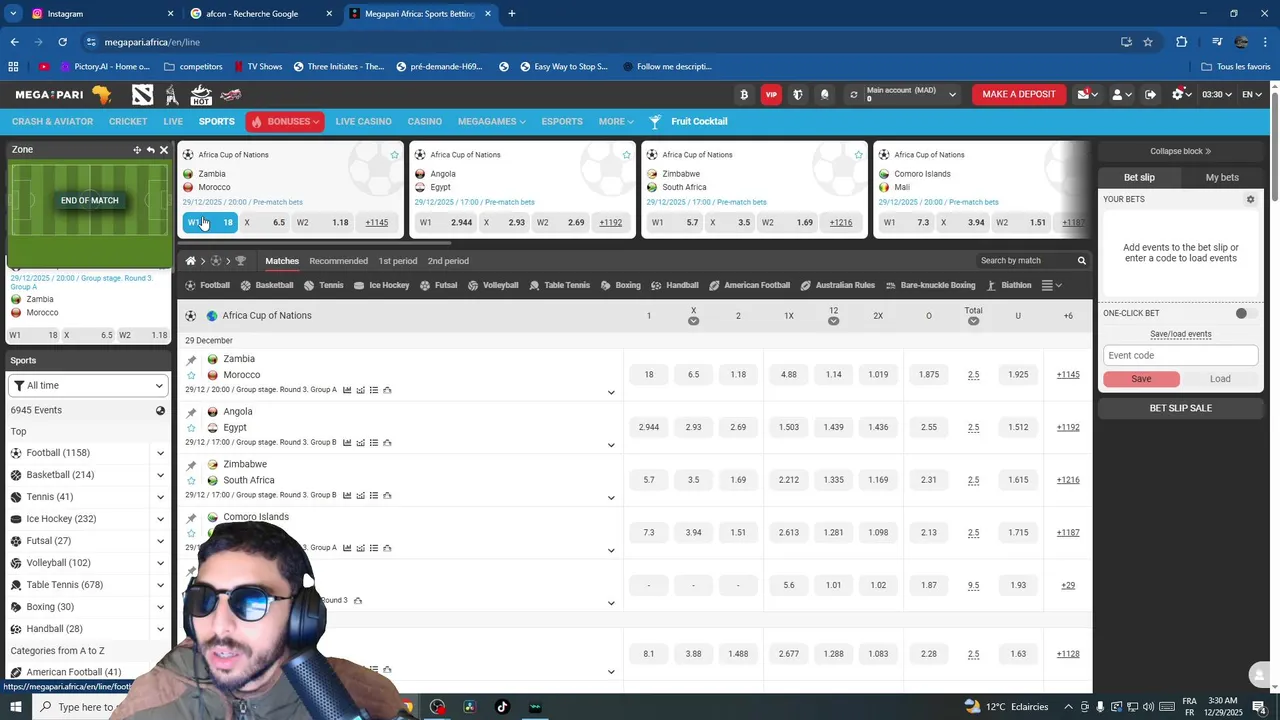Open browser extensions puzzle icon
This screenshot has width=1280, height=720.
[x=1181, y=42]
